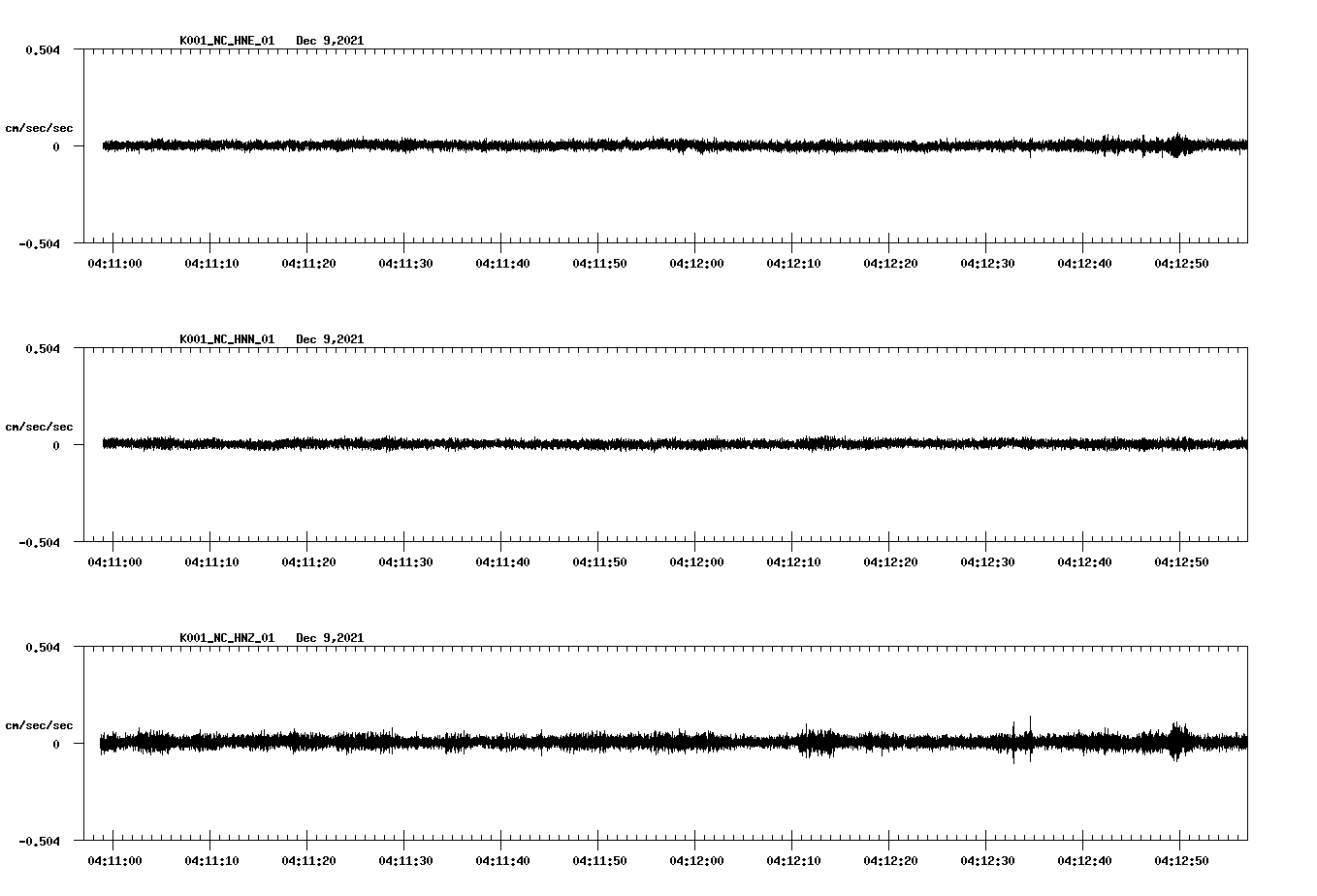Click 04:11:10 time label under HNE plot
The image size is (1317, 896).
click(211, 264)
